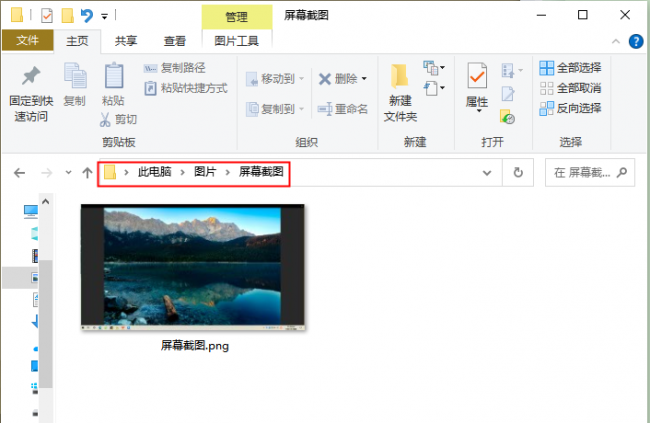
Task: Click Select all (全部选择)
Action: [x=570, y=68]
